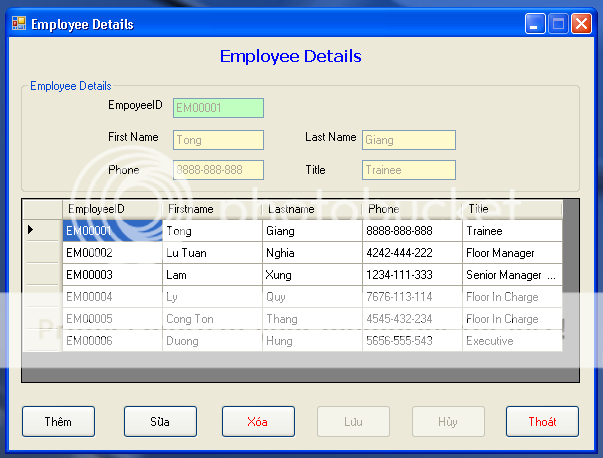The image size is (603, 458).
Task: Select cell EM00002
Action: (112, 253)
